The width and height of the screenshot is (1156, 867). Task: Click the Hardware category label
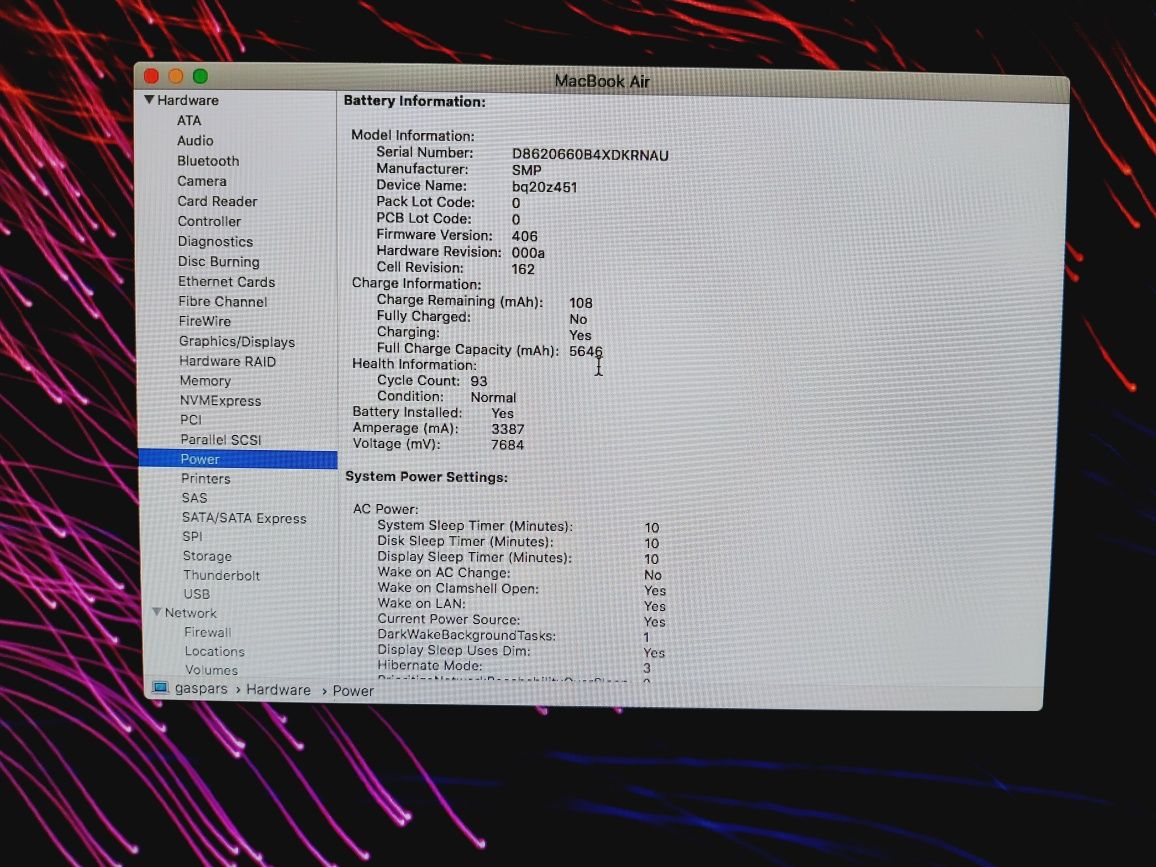coord(188,100)
